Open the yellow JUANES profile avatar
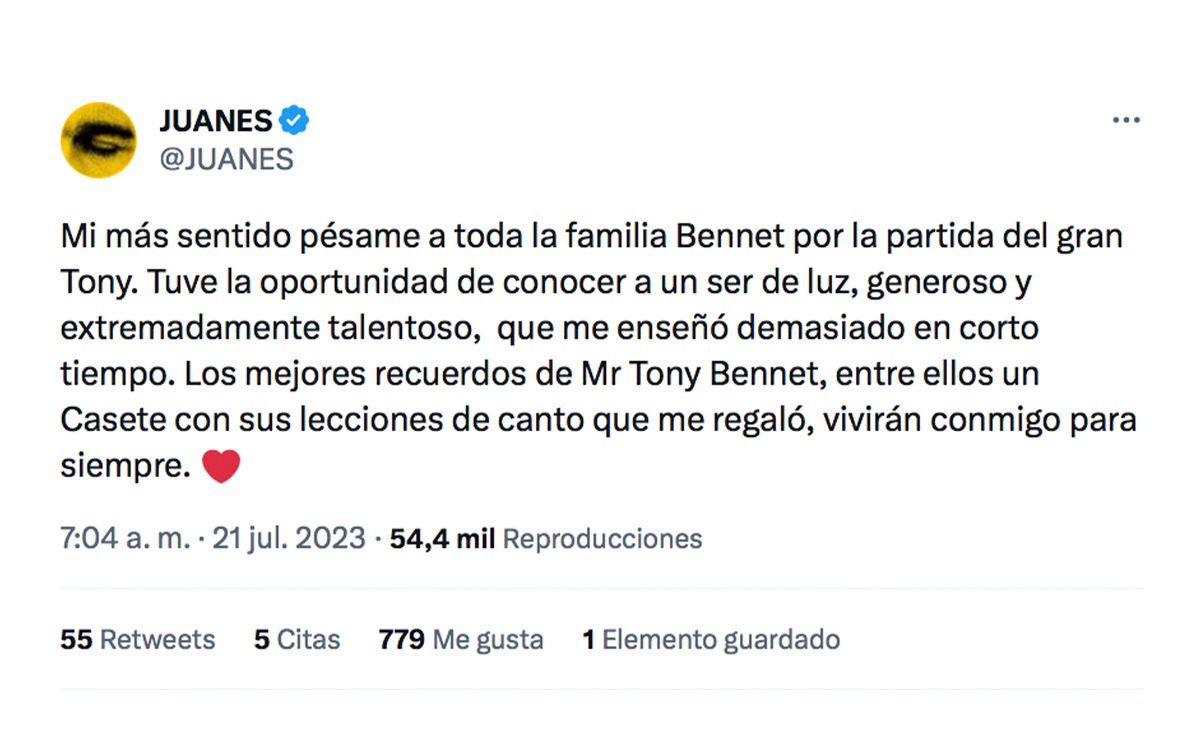 pyautogui.click(x=98, y=140)
